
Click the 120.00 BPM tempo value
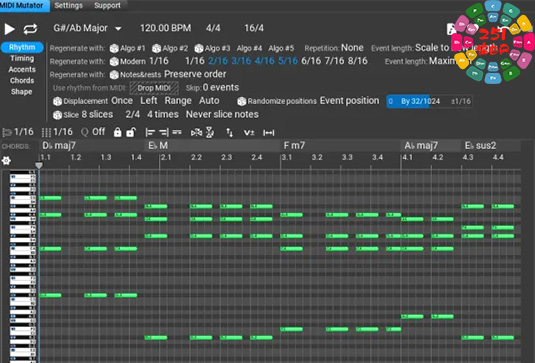tap(165, 28)
